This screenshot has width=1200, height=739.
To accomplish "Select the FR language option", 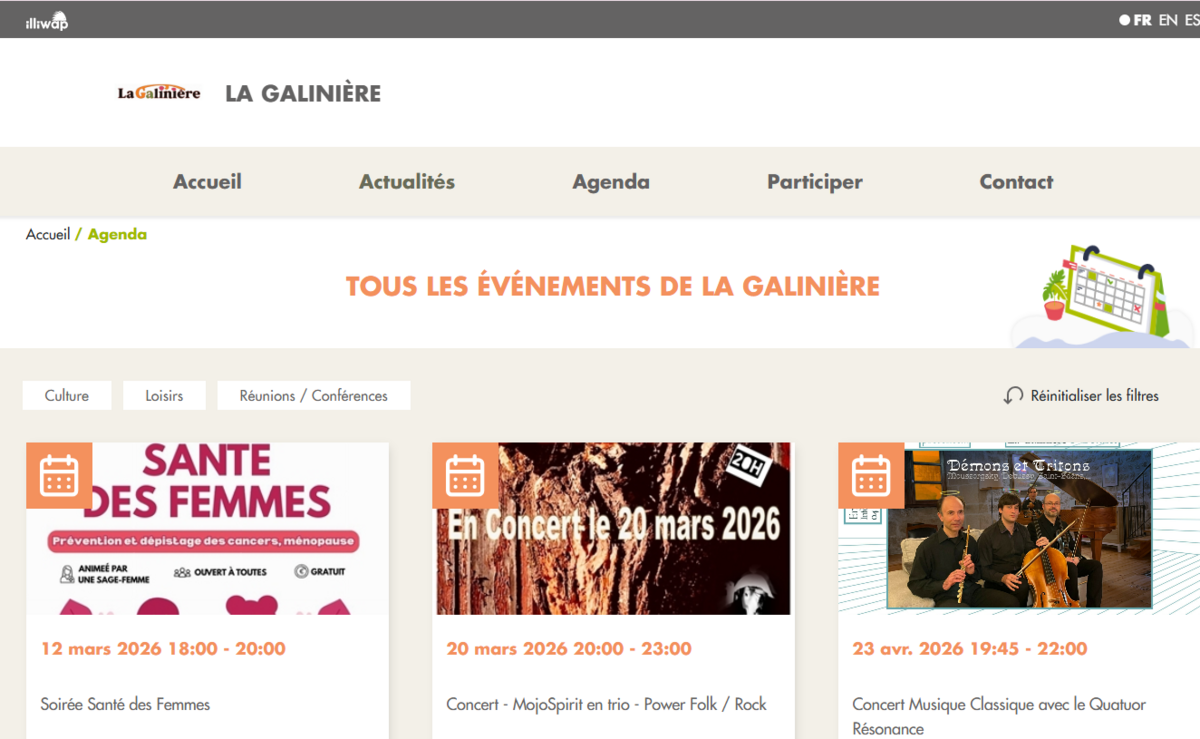I will (x=1141, y=20).
